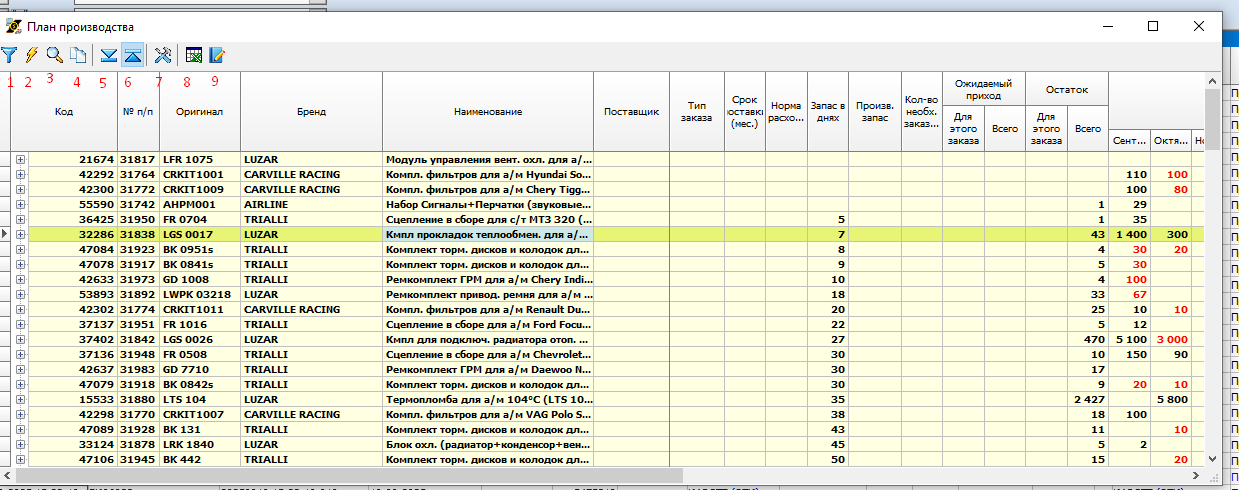Screen dimensions: 1239x490
Task: Expand the highlighted row 32286
Action: (x=21, y=233)
